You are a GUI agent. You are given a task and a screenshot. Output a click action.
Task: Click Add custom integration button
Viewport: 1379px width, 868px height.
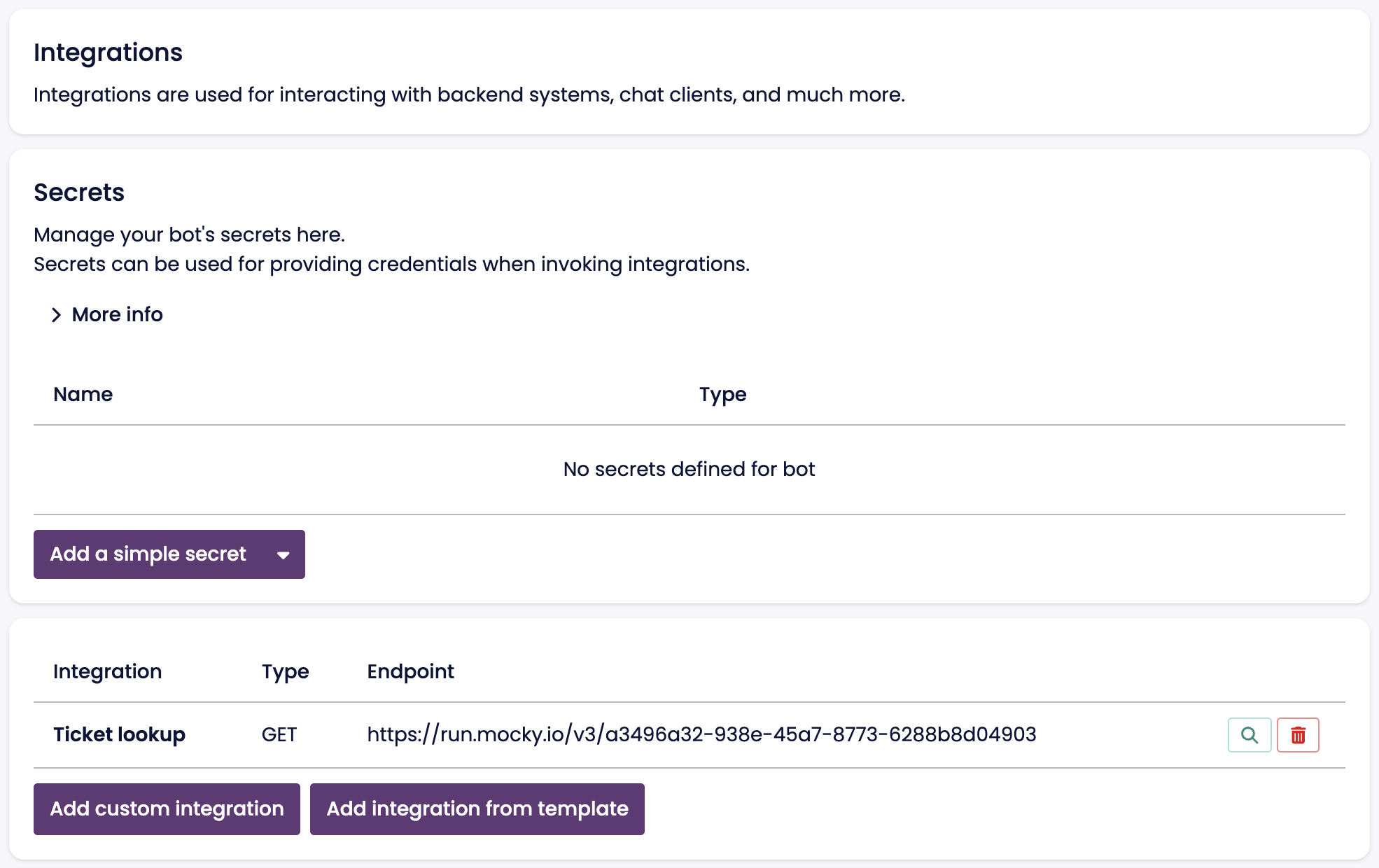click(x=167, y=809)
